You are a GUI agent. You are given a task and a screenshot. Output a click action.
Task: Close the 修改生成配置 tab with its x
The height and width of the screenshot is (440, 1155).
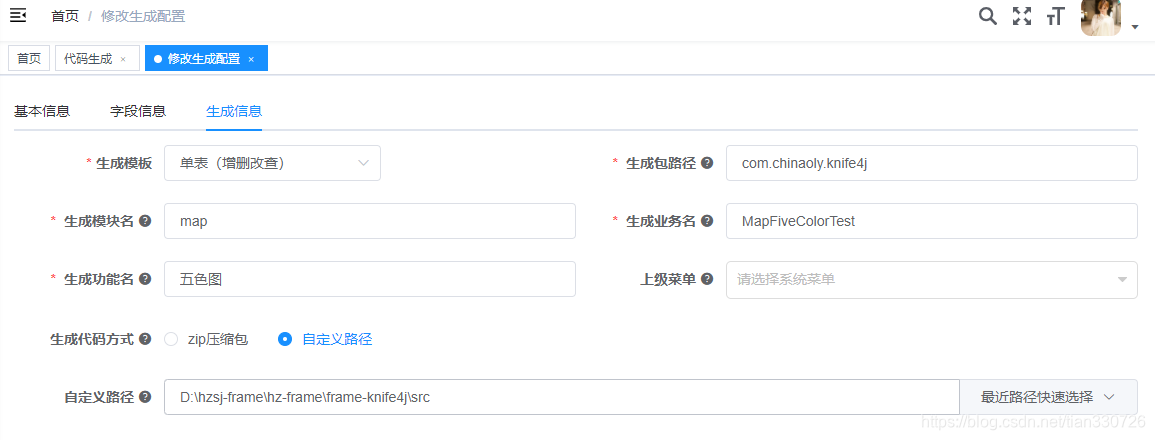pyautogui.click(x=251, y=59)
